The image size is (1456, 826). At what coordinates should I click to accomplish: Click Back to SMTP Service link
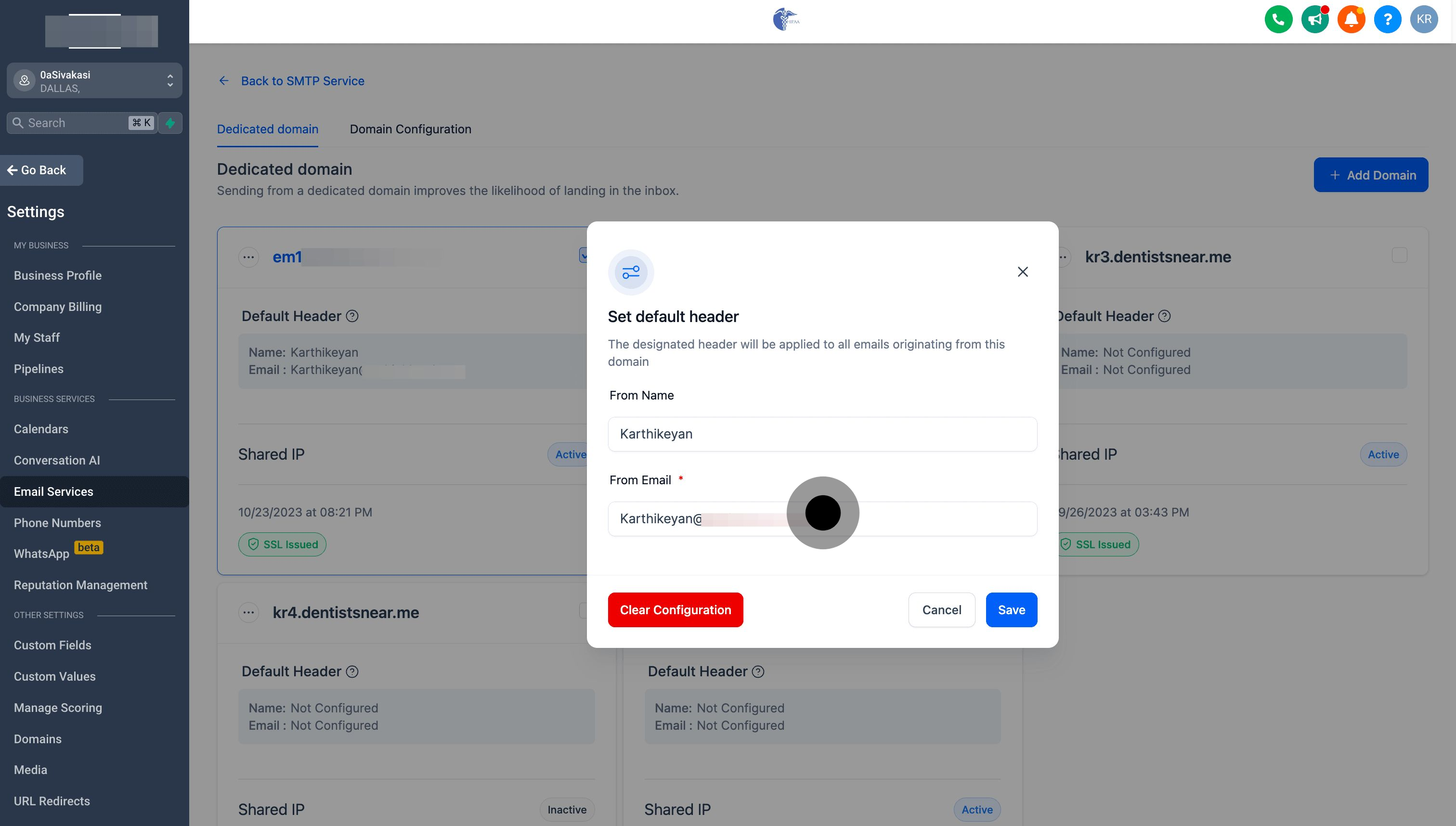[x=302, y=80]
